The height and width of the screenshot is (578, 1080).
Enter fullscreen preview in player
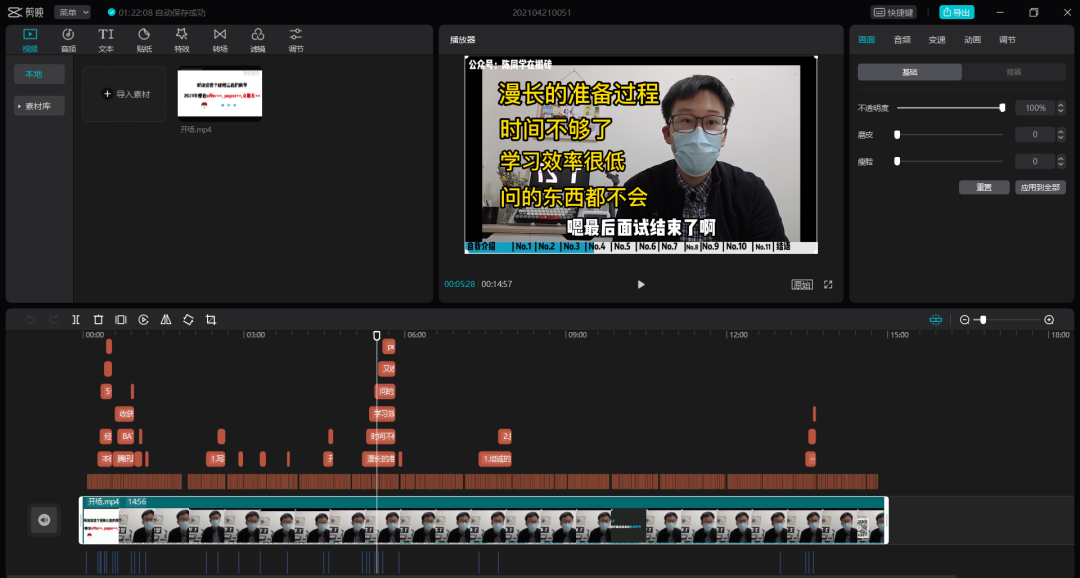pyautogui.click(x=828, y=285)
